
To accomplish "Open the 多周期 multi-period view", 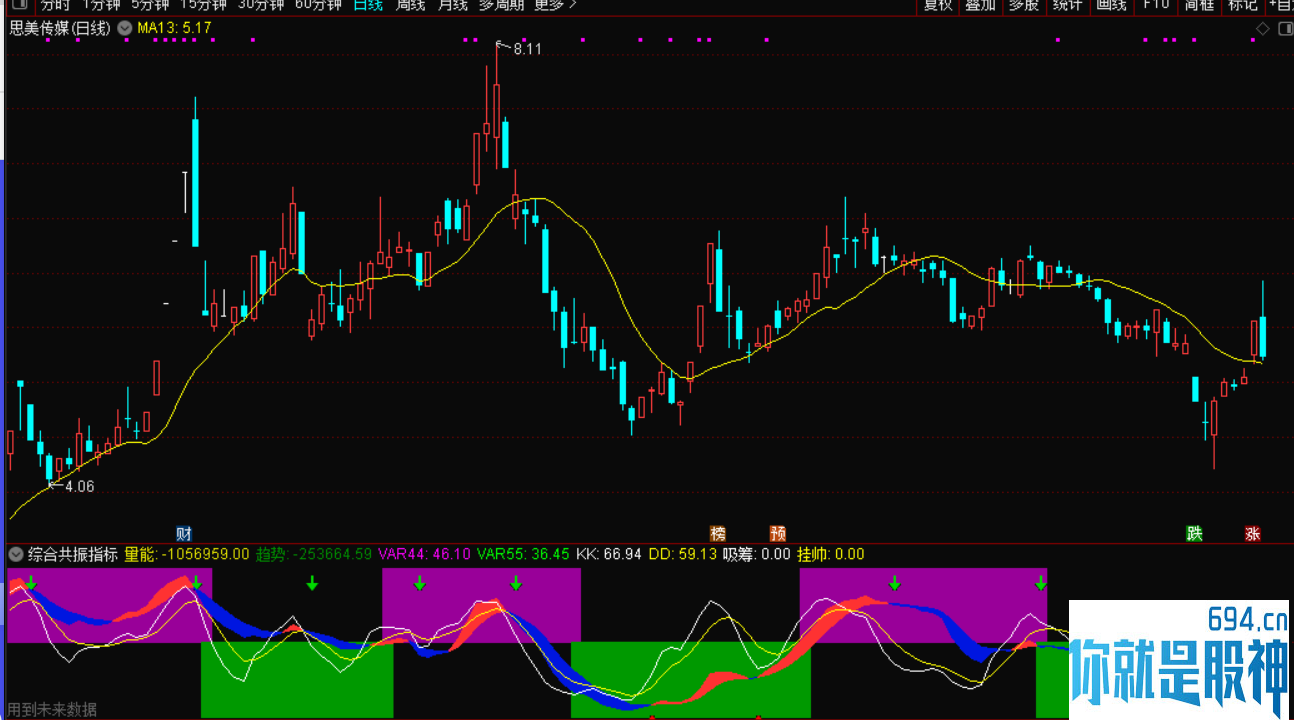I will coord(501,5).
